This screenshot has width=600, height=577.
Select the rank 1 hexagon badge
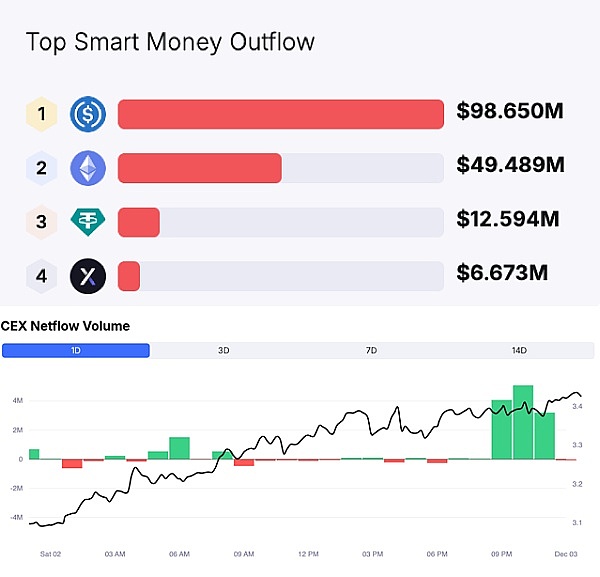[41, 115]
